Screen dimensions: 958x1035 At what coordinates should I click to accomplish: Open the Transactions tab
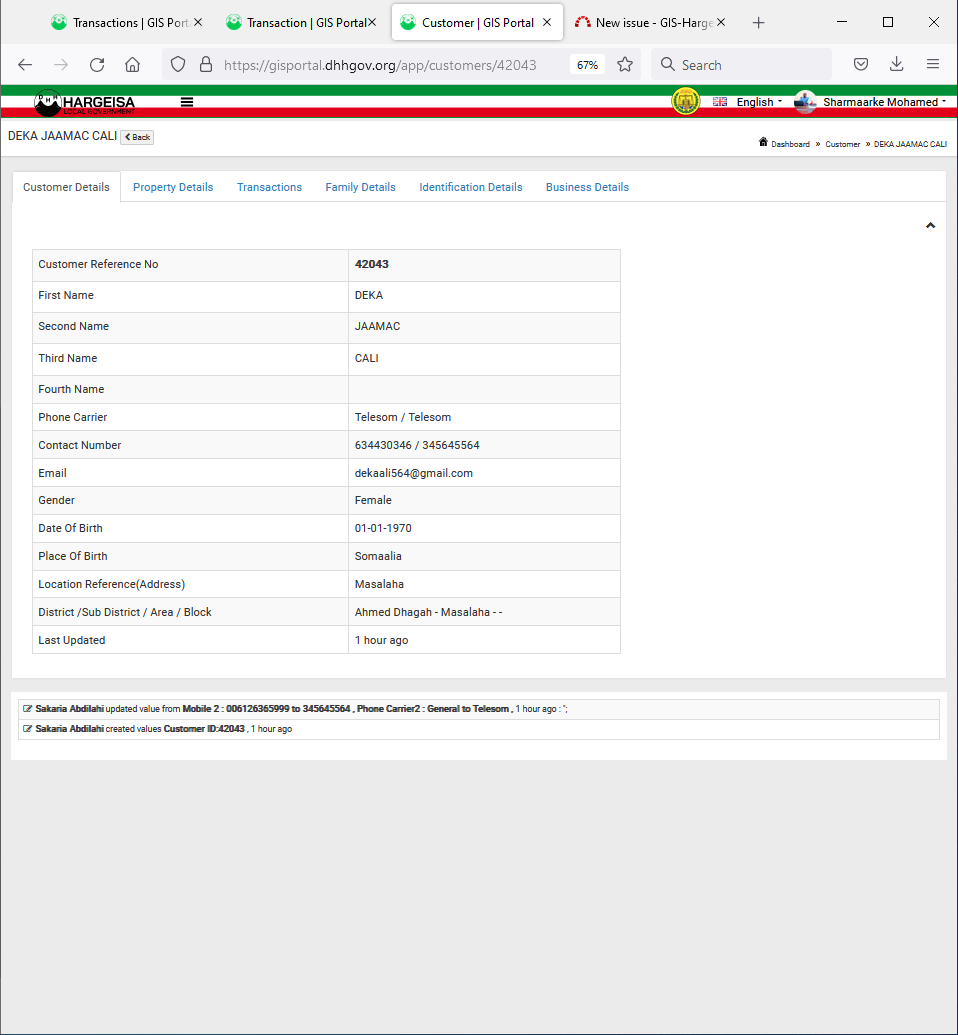269,187
